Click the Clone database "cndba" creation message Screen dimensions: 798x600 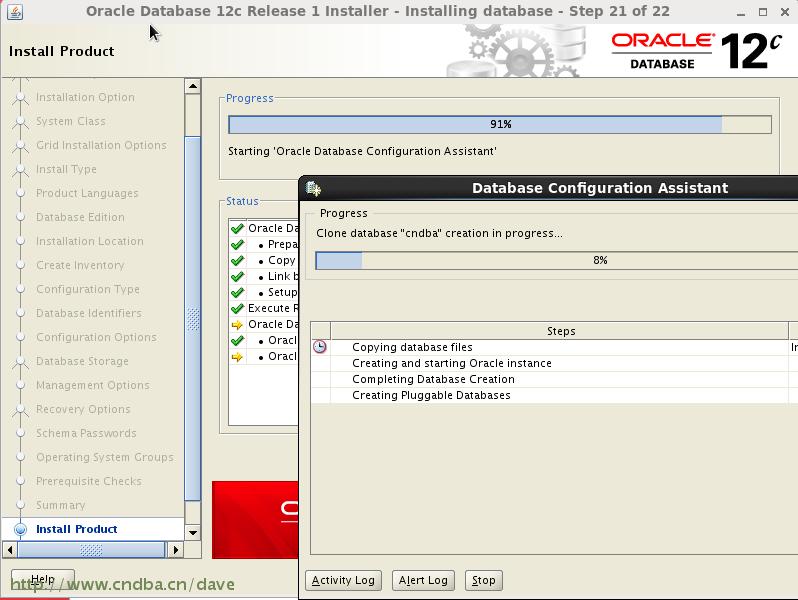(439, 234)
